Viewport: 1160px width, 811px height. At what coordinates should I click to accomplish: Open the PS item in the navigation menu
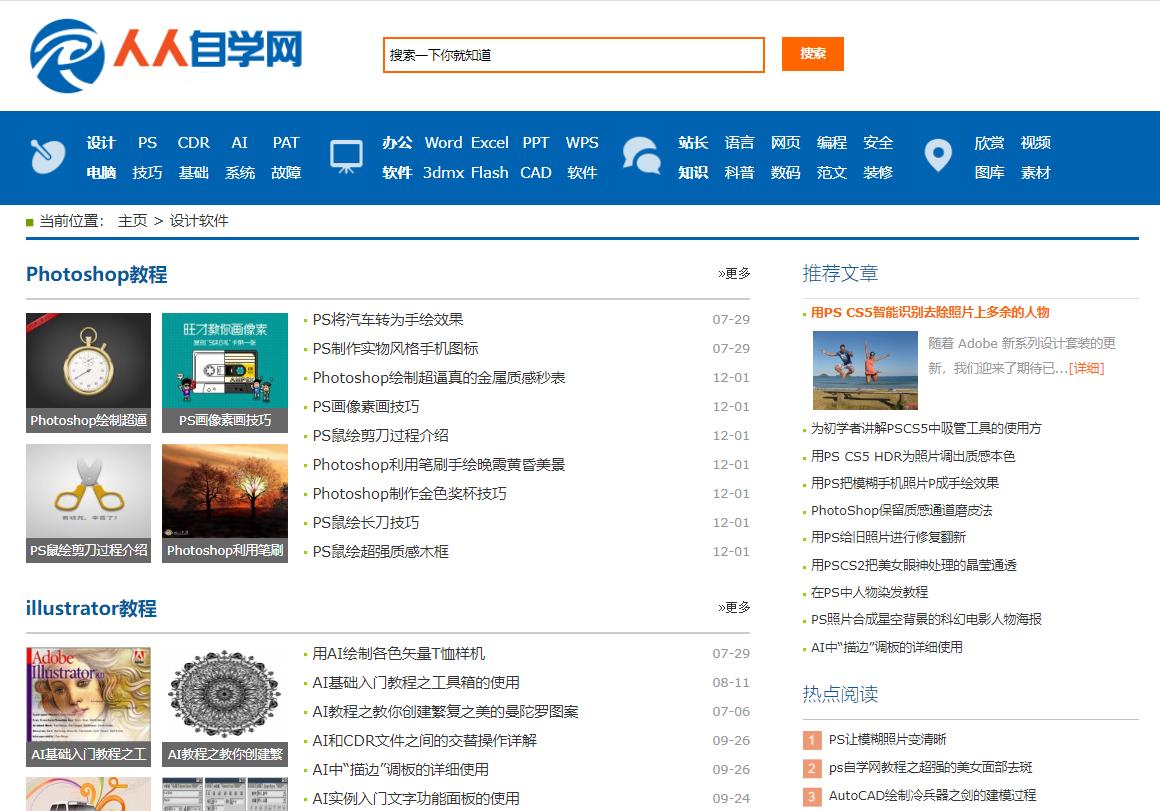pyautogui.click(x=147, y=143)
